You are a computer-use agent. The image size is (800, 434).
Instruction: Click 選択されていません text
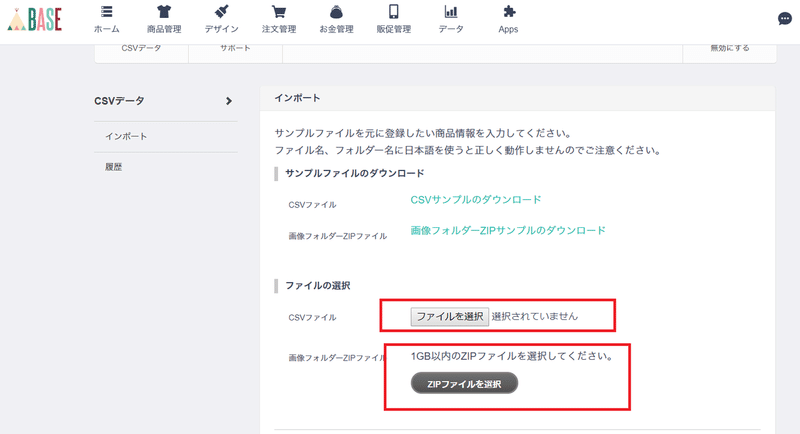535,316
